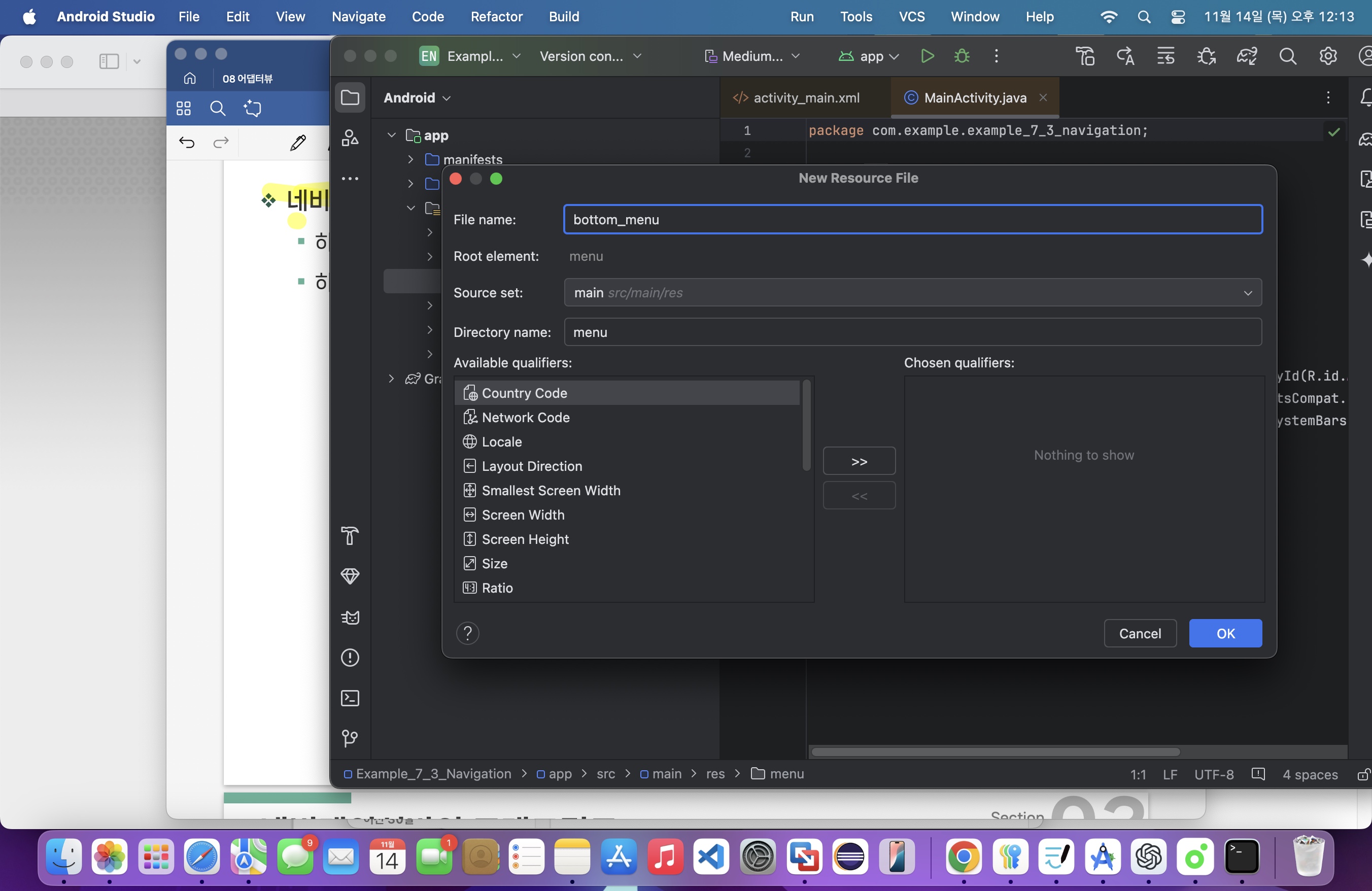Click the IDE settings gear icon

1328,56
